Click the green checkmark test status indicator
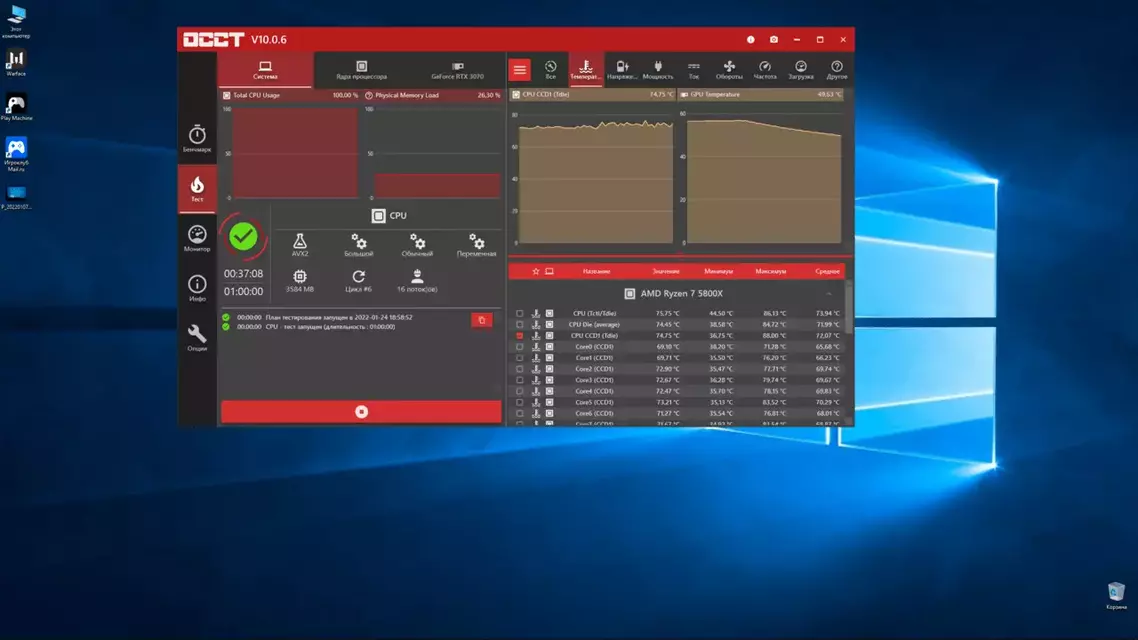 click(243, 237)
